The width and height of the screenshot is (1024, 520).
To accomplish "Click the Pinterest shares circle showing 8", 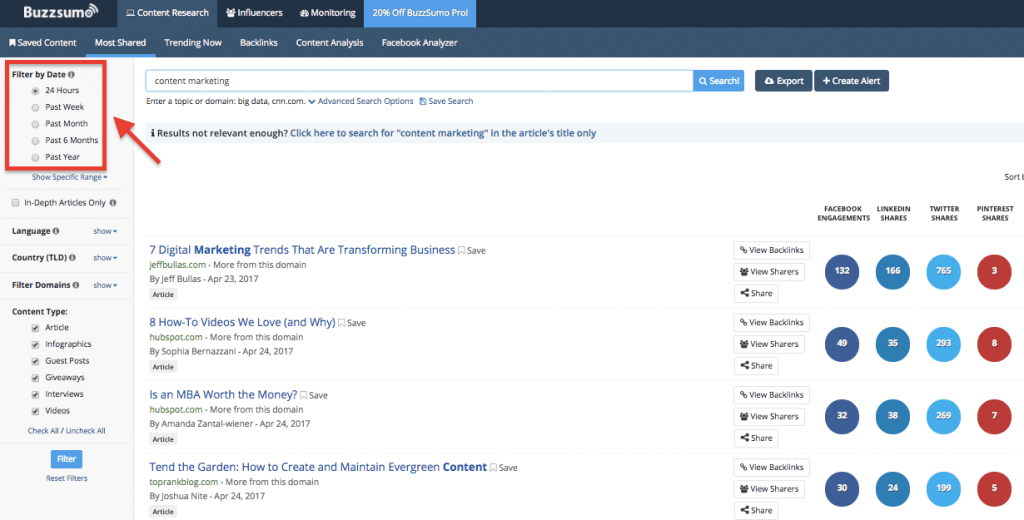I will 995,344.
